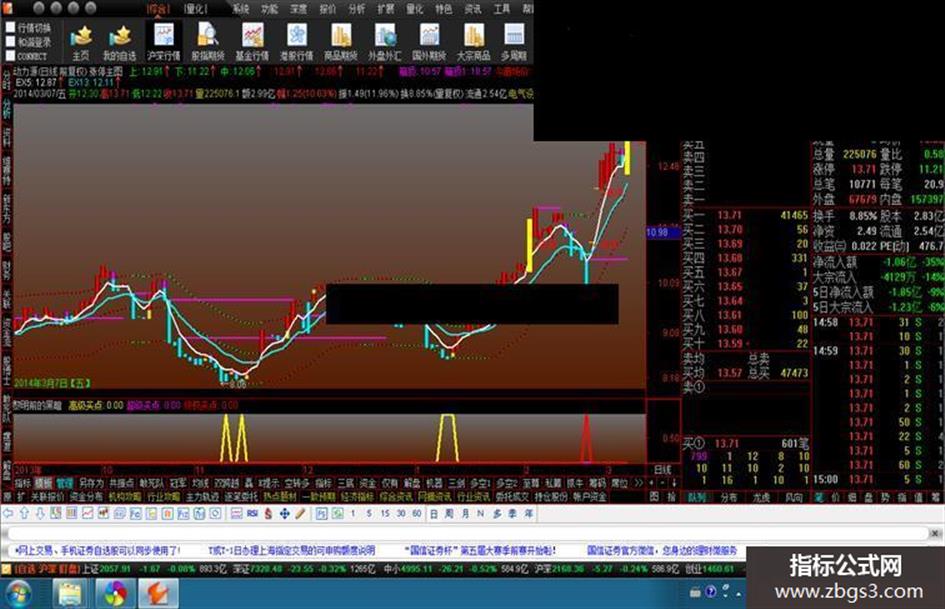
Task: Open the 工具 menu
Action: (x=501, y=9)
